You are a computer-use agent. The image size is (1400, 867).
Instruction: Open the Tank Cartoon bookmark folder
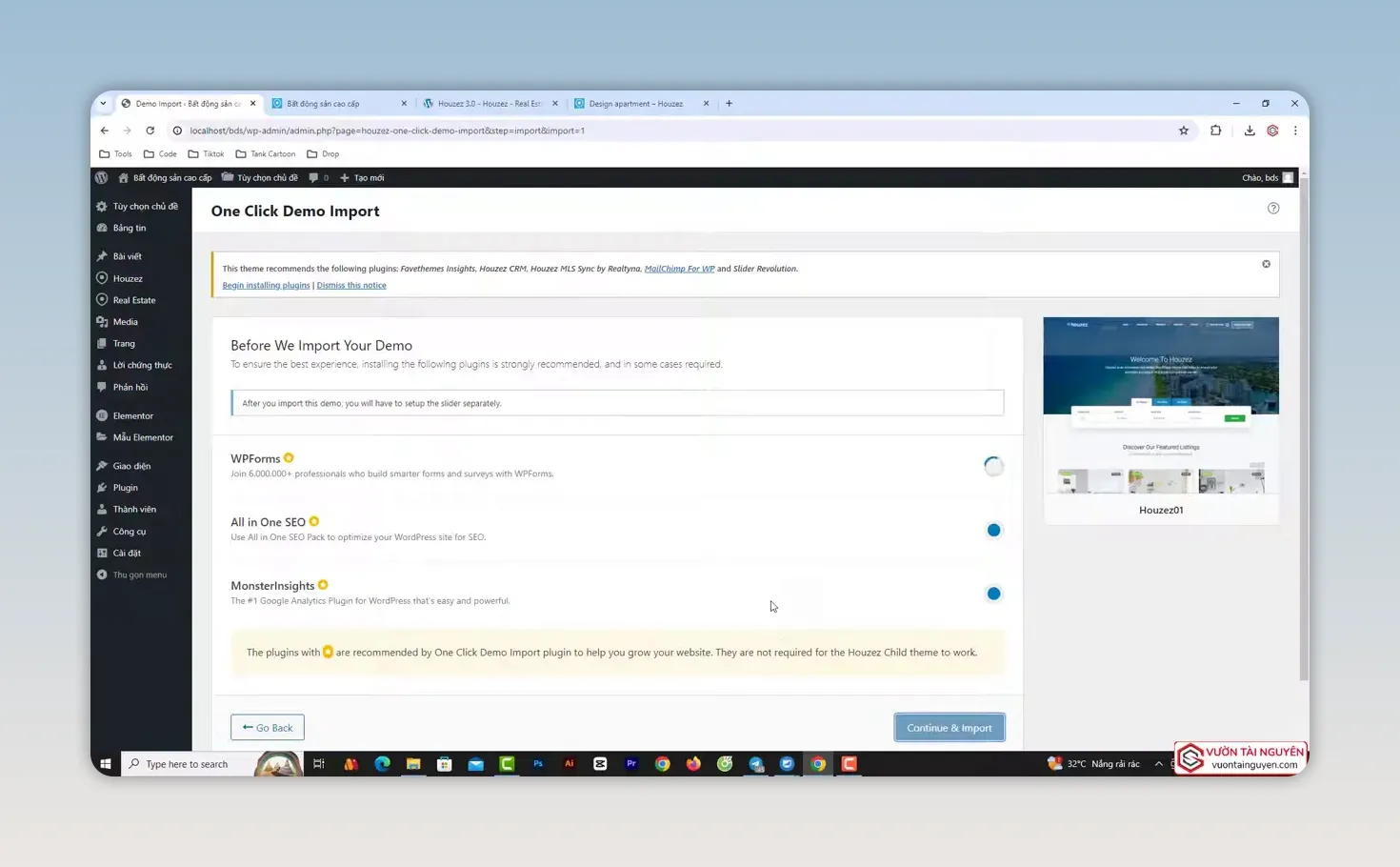pyautogui.click(x=265, y=154)
